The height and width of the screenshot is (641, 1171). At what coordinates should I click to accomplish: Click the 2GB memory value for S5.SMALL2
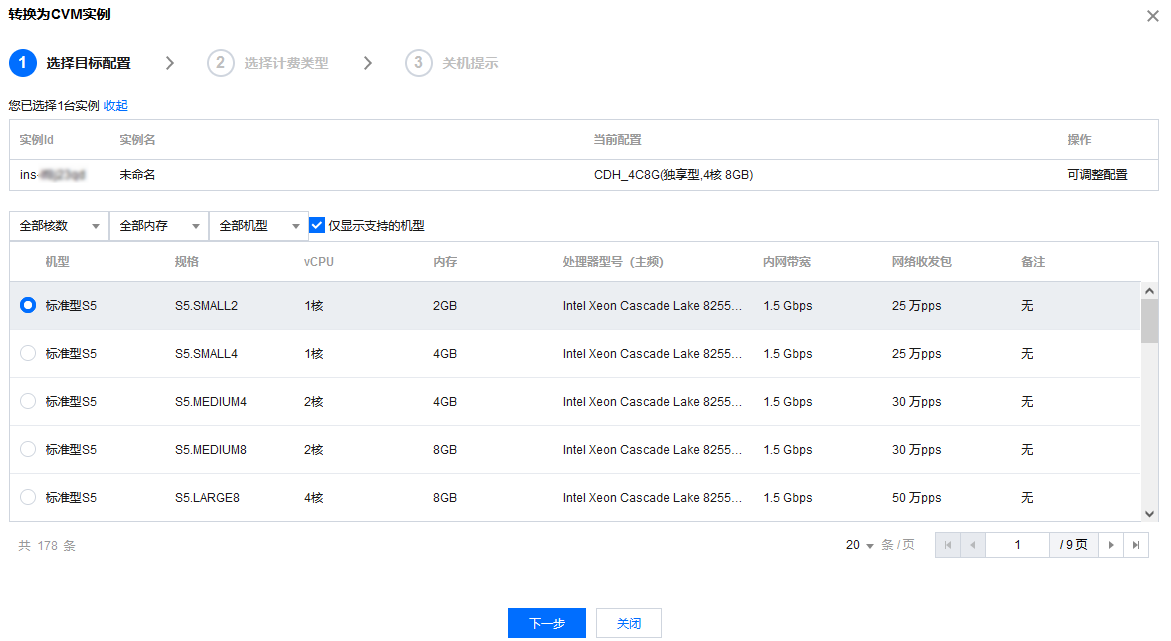point(445,306)
